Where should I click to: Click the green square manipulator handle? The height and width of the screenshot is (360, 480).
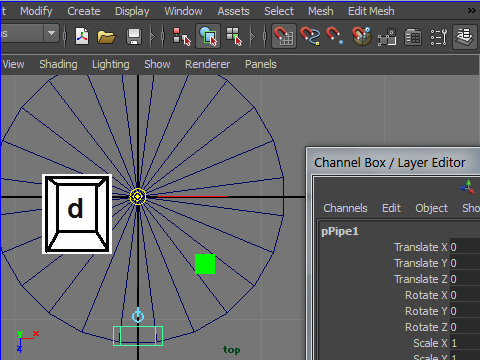pos(205,264)
